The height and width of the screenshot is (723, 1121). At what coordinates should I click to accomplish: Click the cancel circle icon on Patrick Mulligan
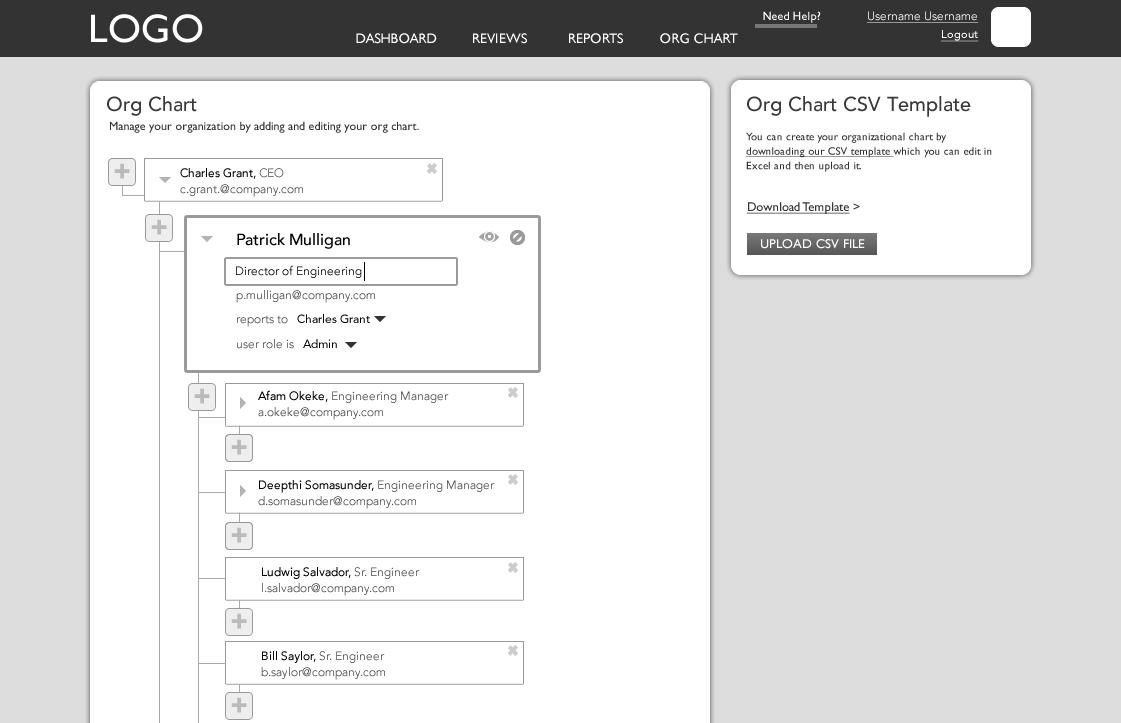point(518,237)
